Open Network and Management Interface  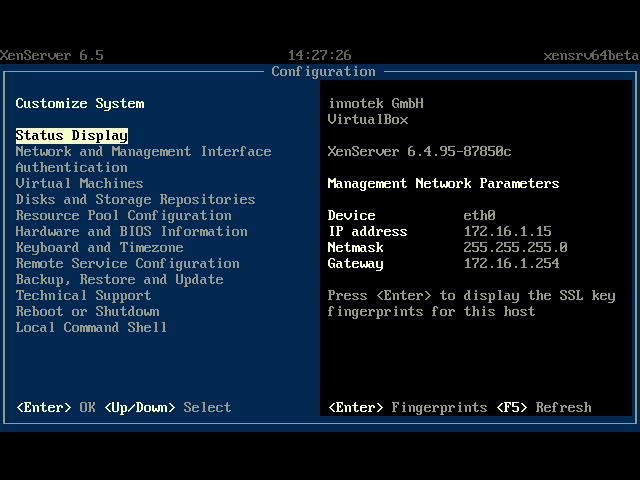click(143, 152)
